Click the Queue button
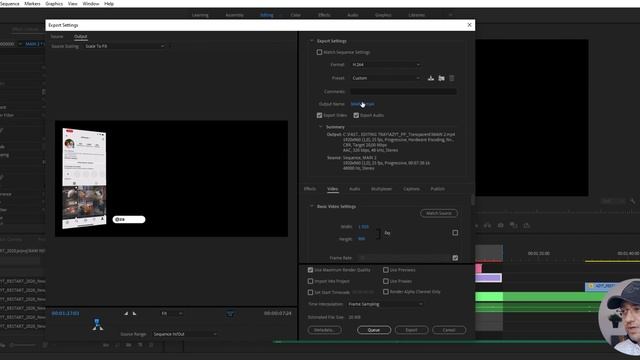Screen dimensions: 640x360 pos(374,330)
